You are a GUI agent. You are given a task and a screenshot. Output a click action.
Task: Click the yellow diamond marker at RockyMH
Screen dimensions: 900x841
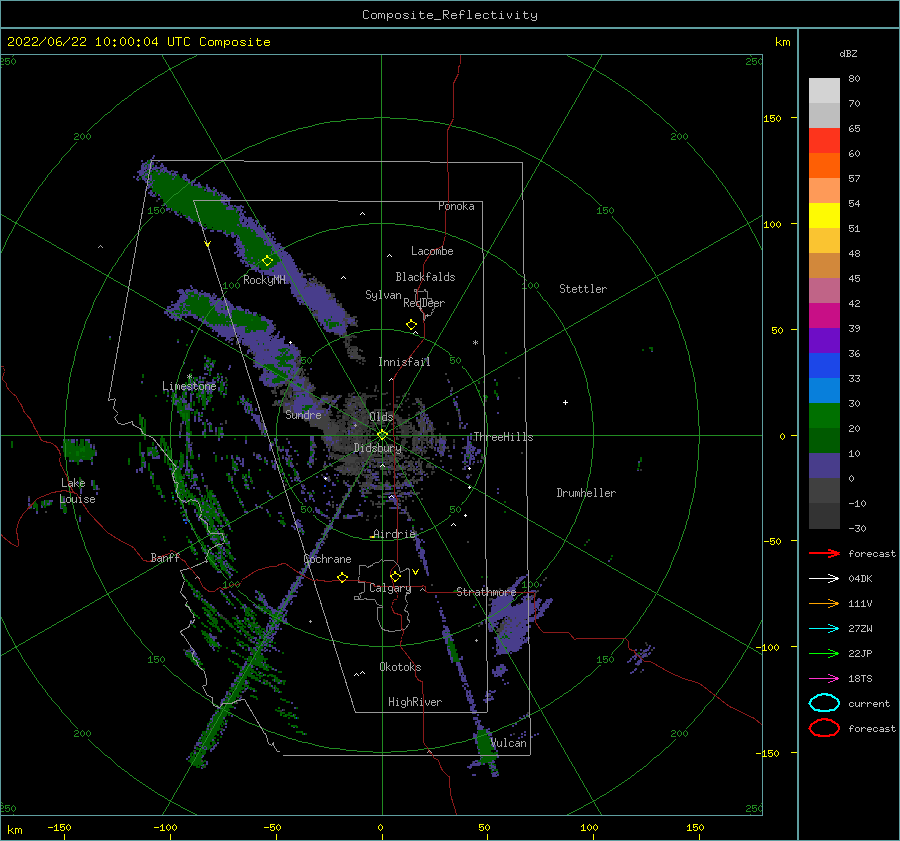pyautogui.click(x=267, y=261)
